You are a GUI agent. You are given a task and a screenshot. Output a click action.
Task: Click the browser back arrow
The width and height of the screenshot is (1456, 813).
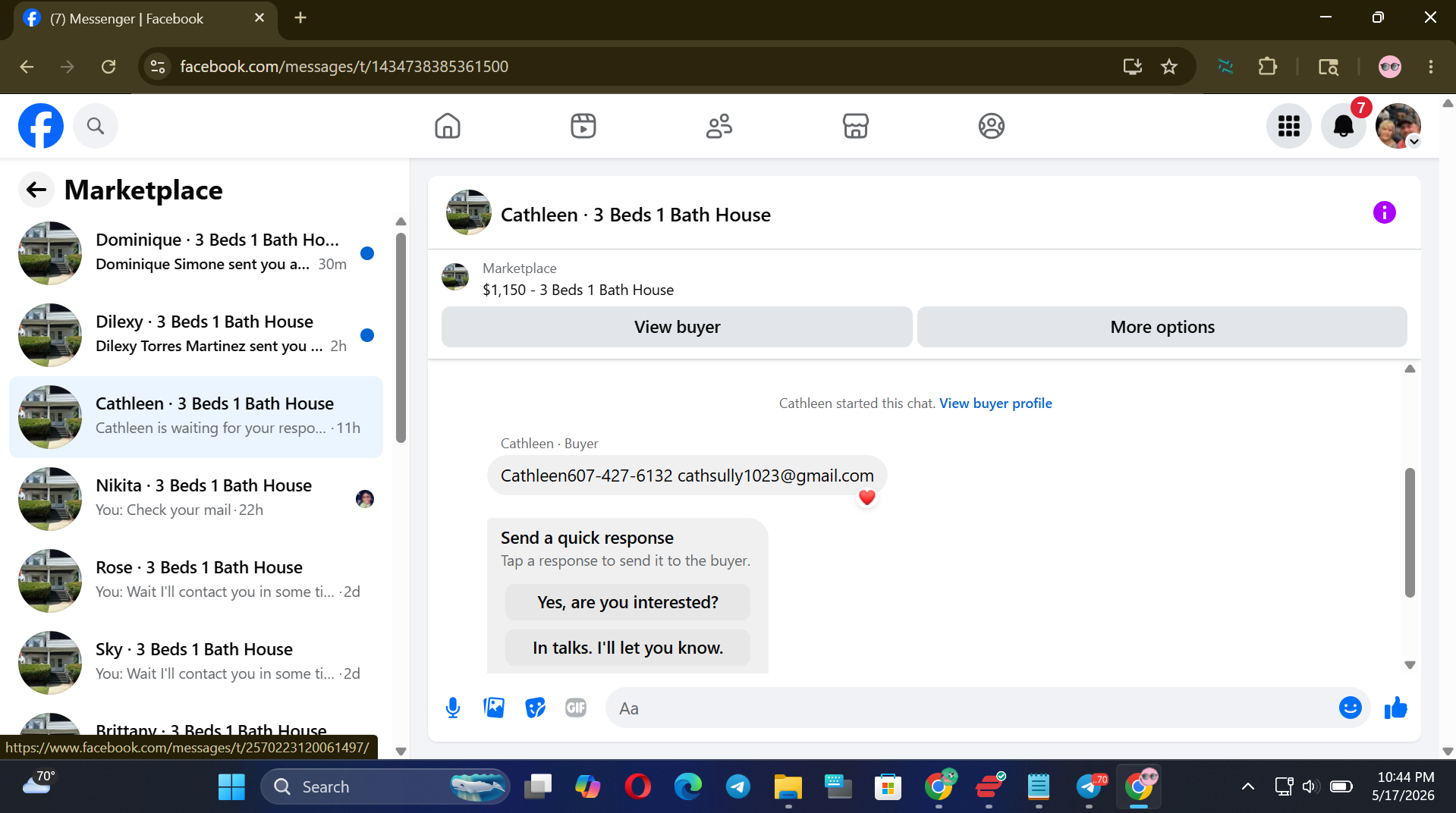(x=27, y=67)
